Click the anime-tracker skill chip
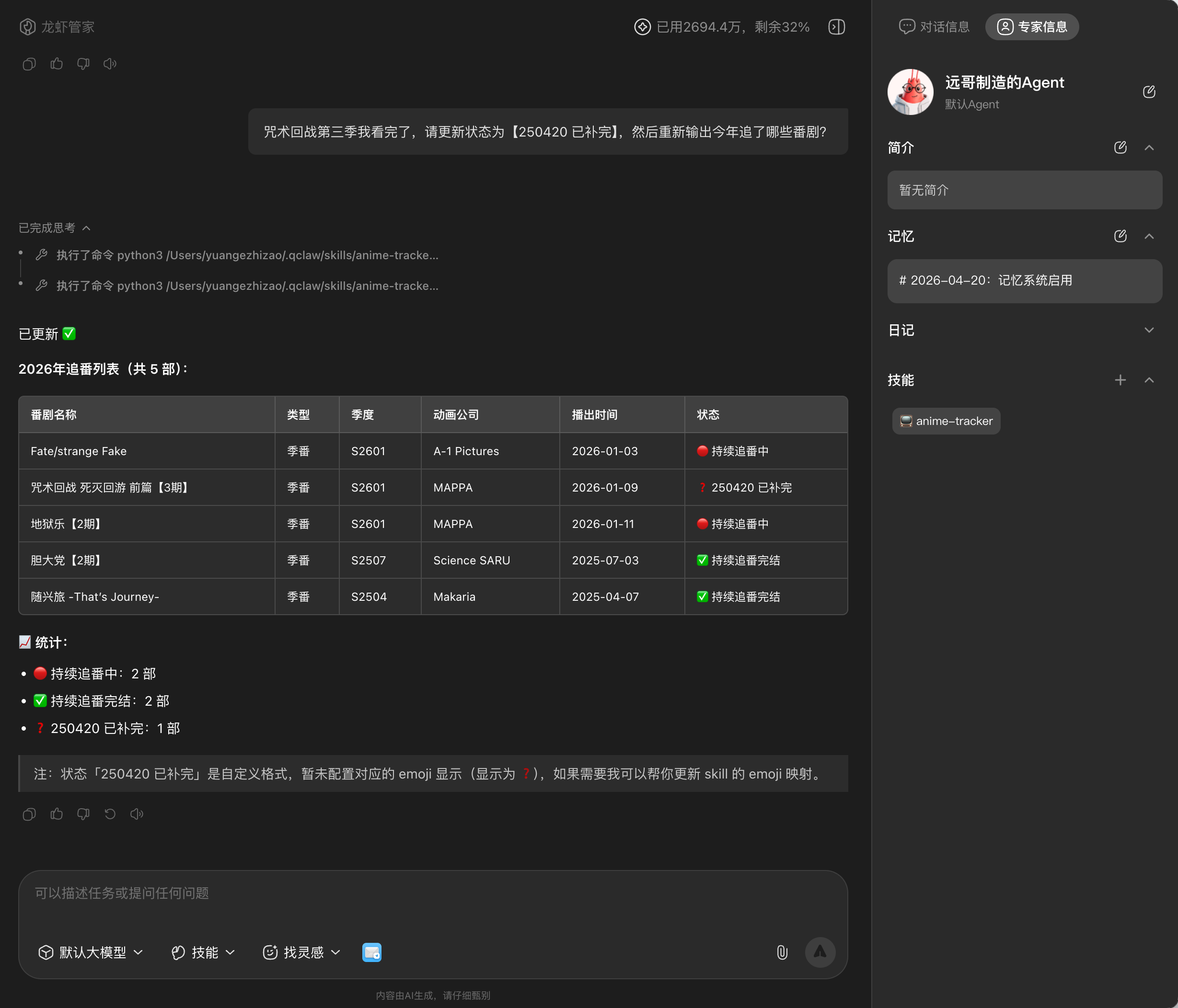This screenshot has width=1178, height=1008. [946, 421]
